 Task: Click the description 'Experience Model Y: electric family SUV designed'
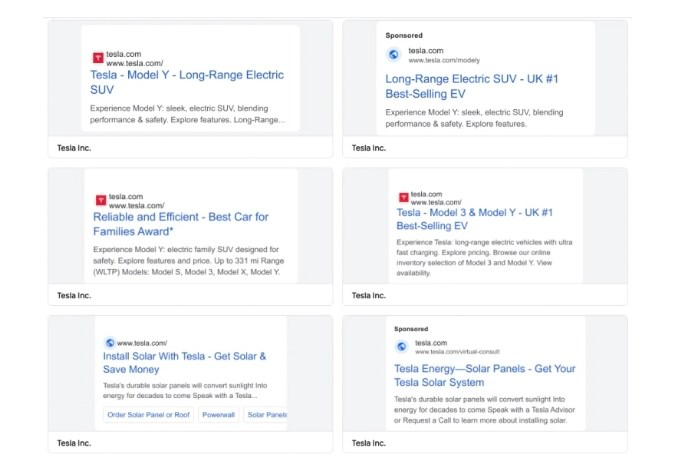click(x=189, y=261)
